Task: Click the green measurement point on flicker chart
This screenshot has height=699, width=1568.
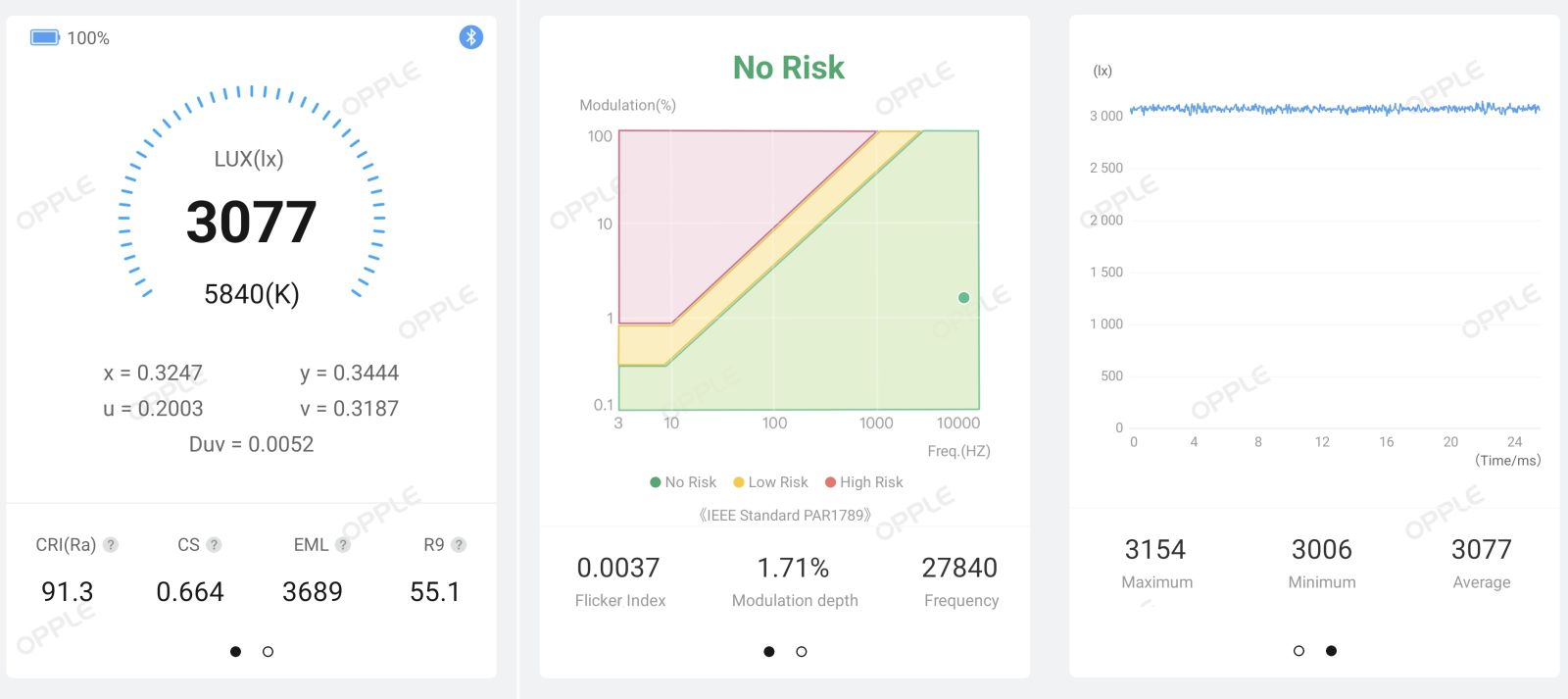Action: click(x=963, y=298)
